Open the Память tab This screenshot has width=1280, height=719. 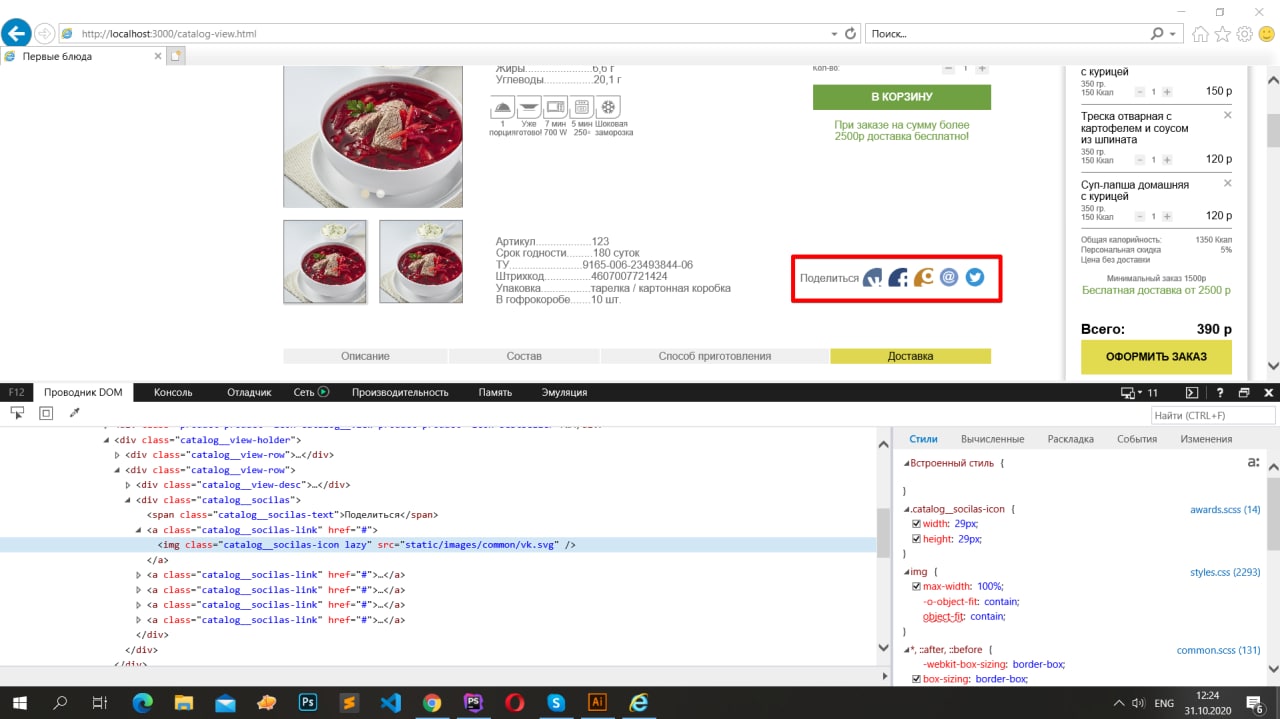495,393
